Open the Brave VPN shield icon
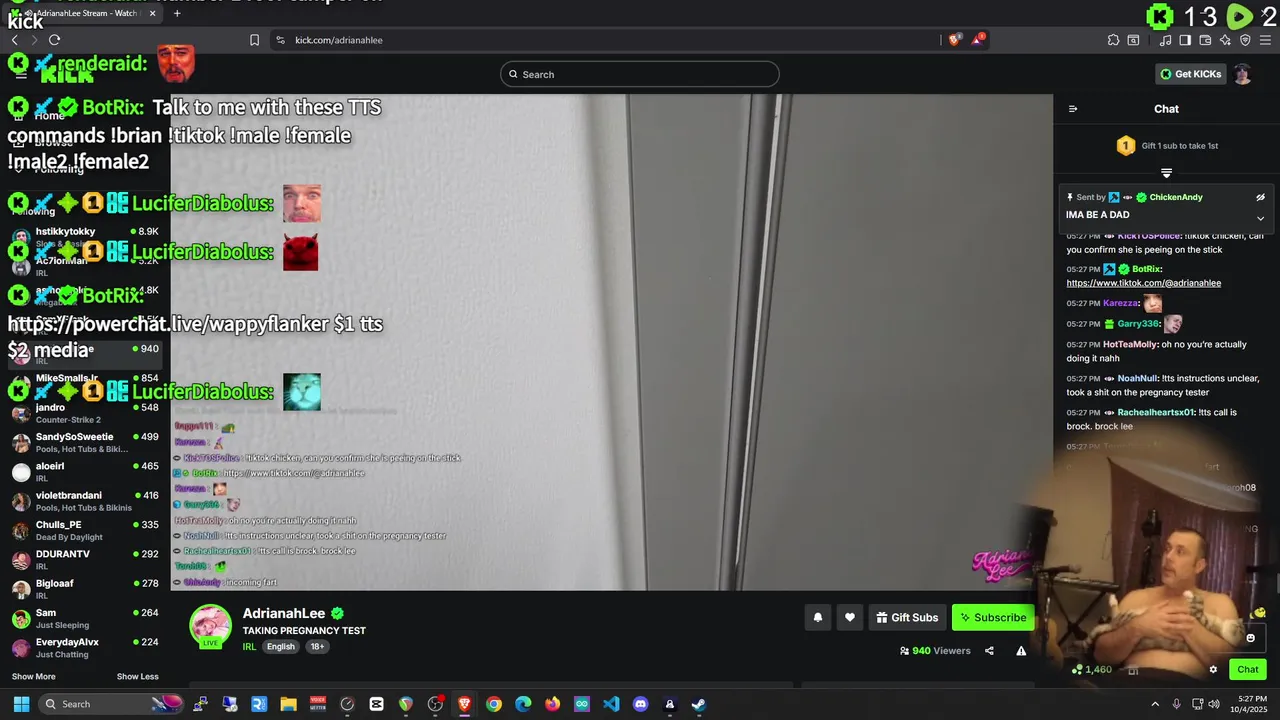Viewport: 1280px width, 720px height. (x=1245, y=40)
